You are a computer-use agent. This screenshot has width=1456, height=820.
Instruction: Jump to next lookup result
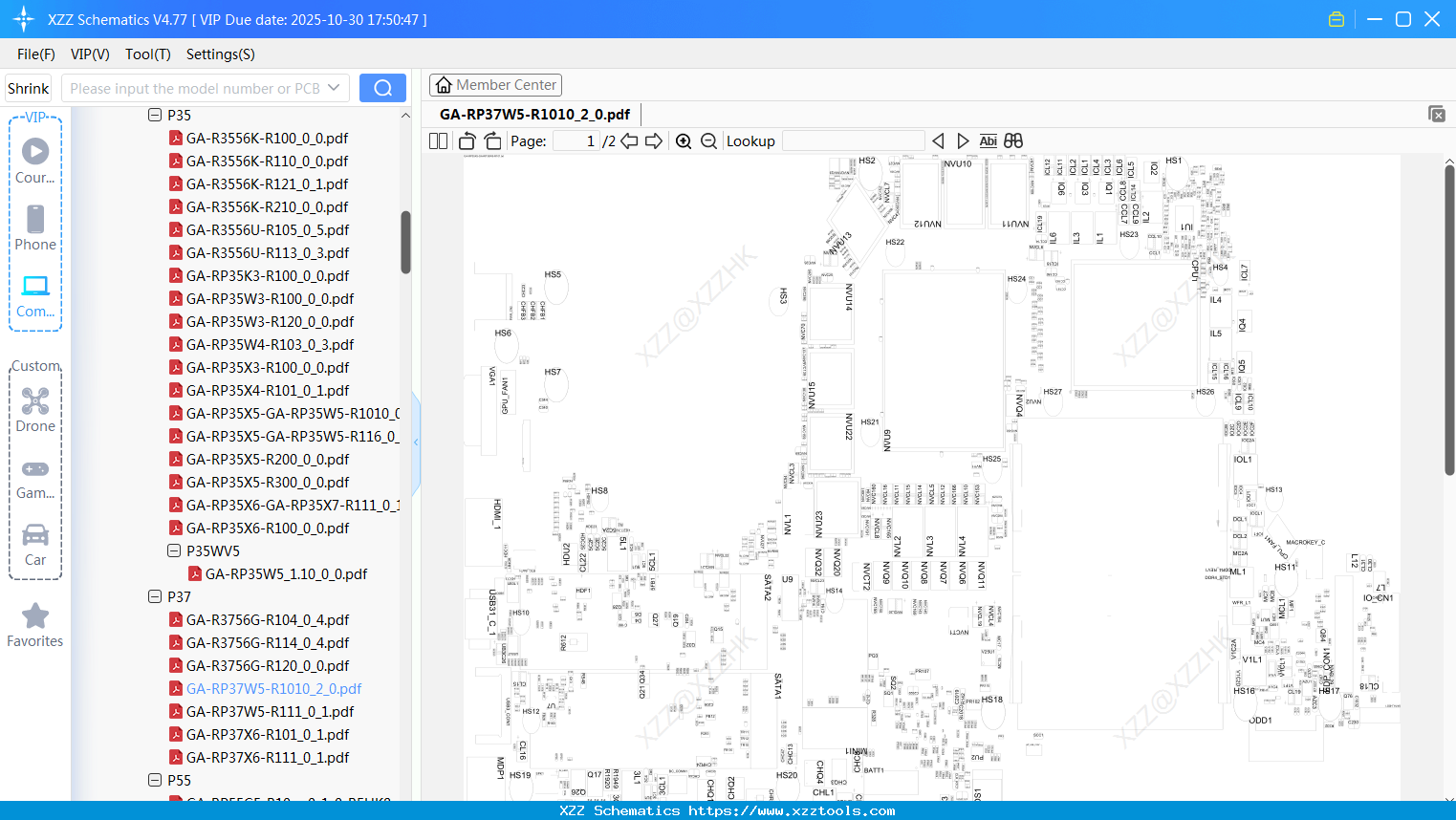tap(963, 141)
